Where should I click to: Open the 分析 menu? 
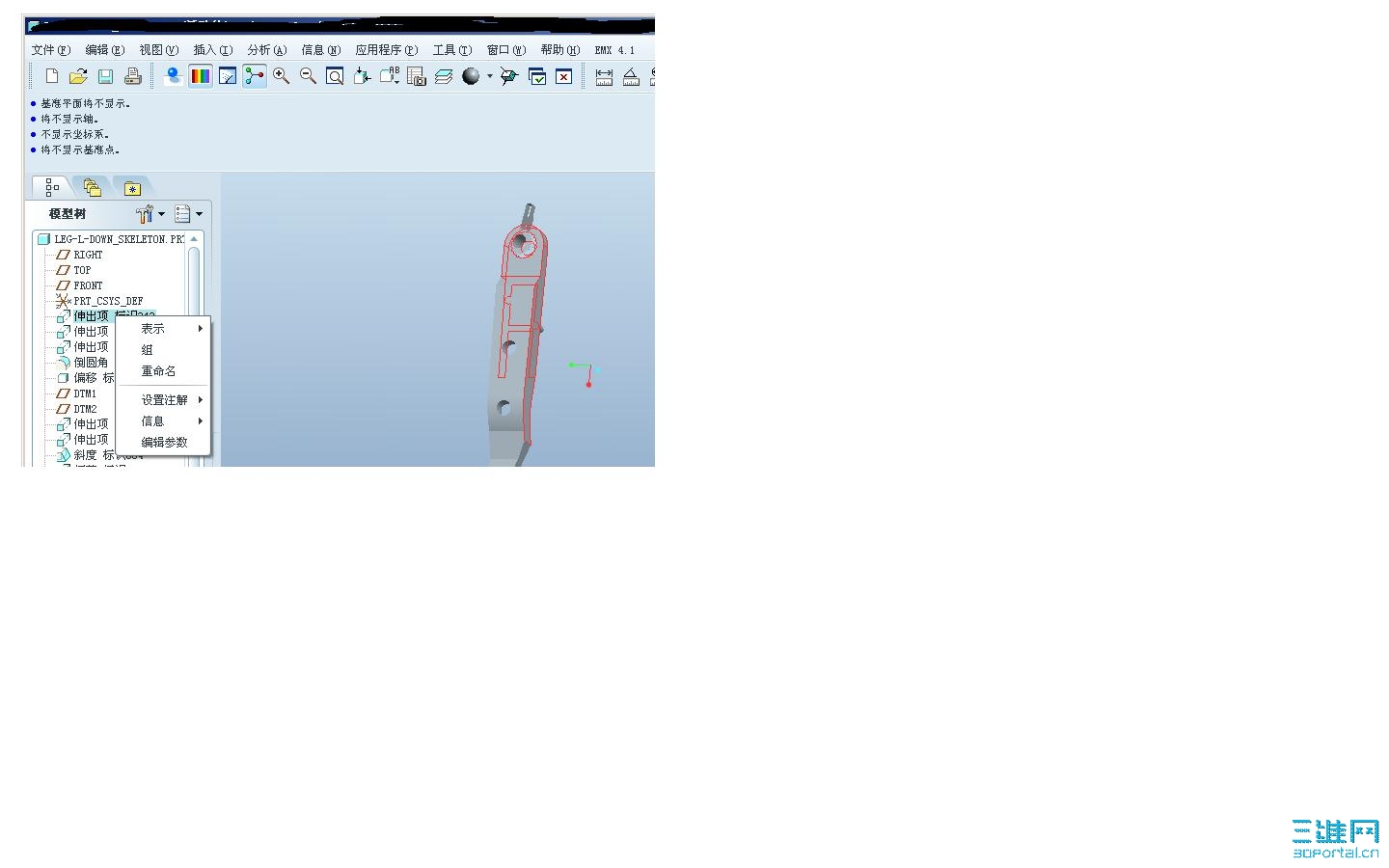tap(267, 50)
